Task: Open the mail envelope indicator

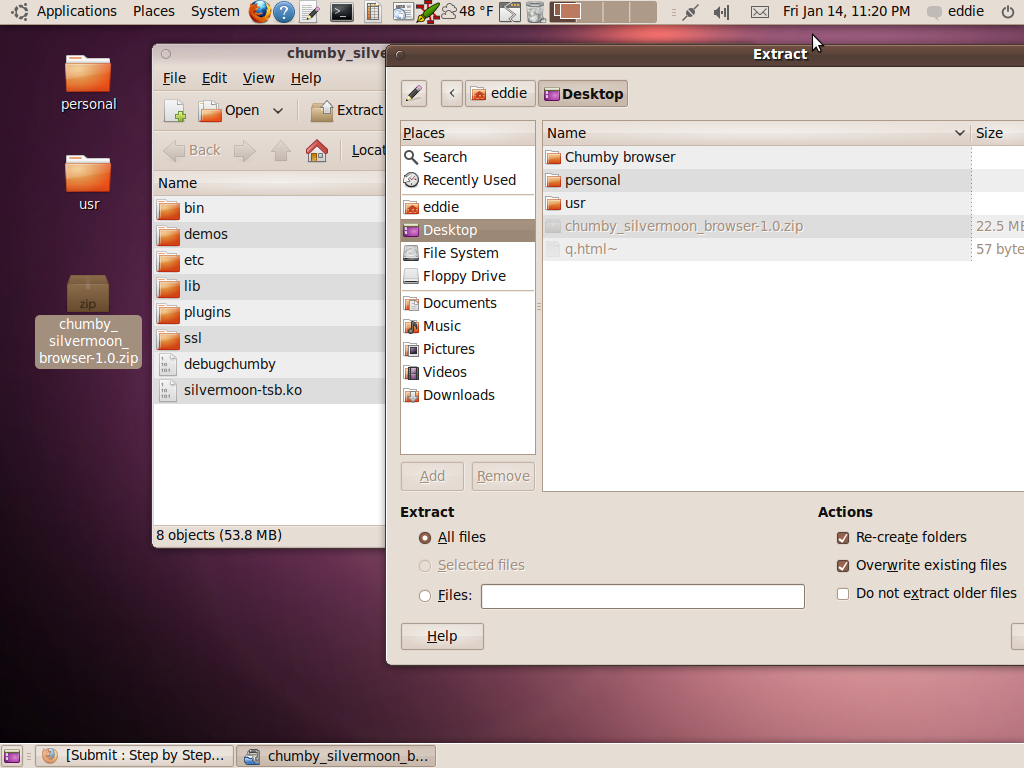Action: click(759, 12)
